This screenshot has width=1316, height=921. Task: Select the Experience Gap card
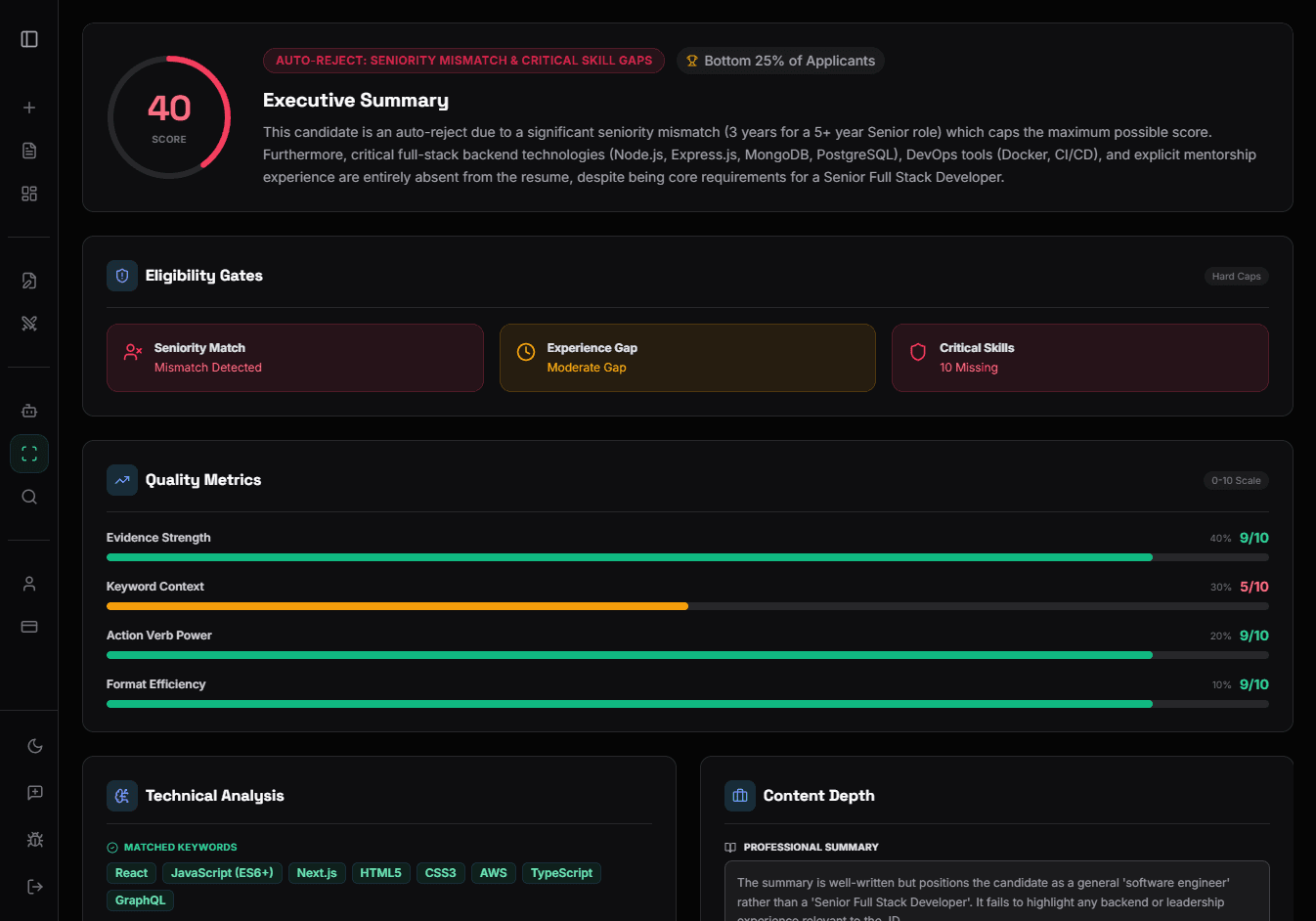tap(686, 358)
